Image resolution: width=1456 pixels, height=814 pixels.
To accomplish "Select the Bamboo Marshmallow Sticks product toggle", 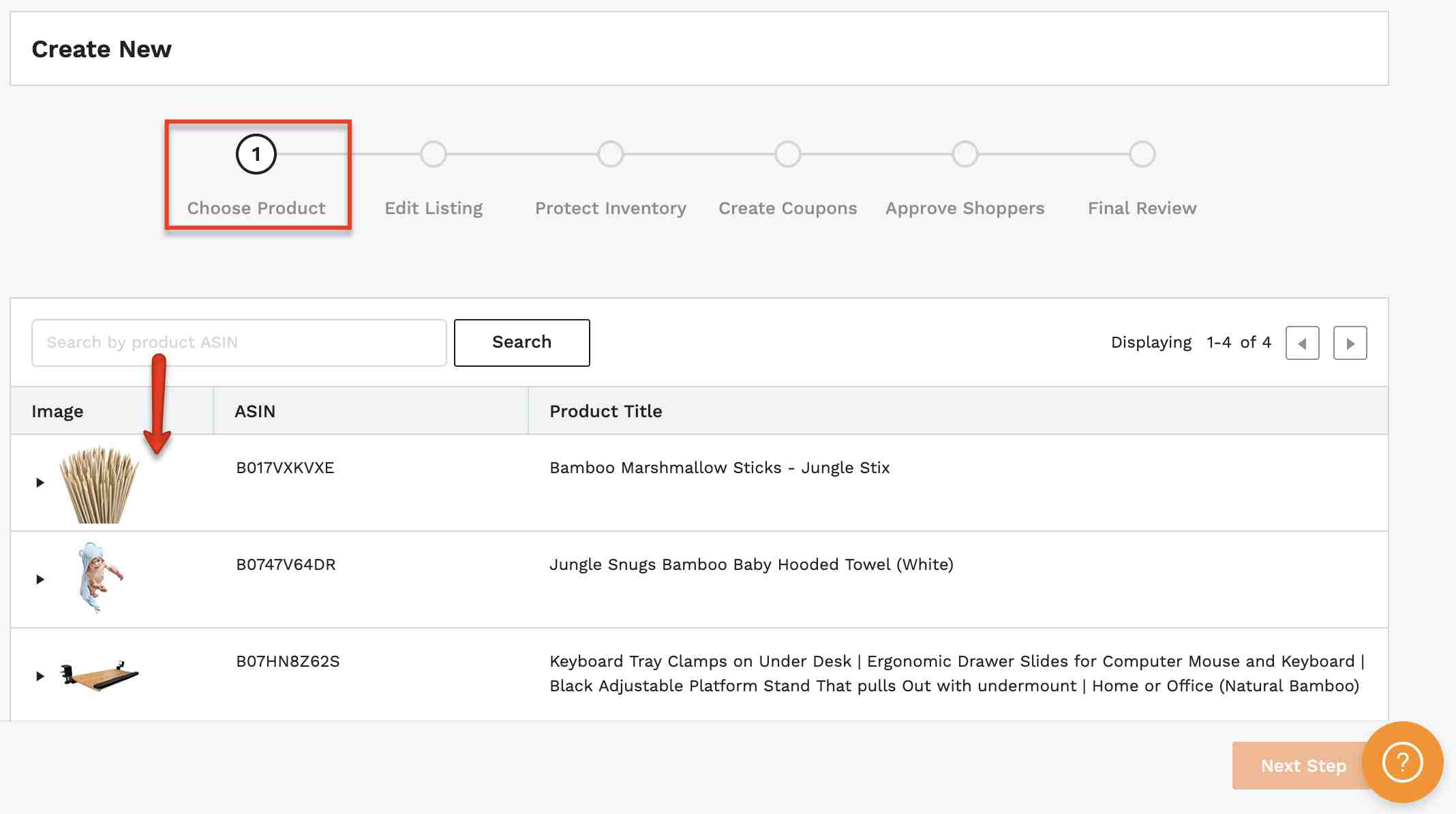I will point(38,483).
